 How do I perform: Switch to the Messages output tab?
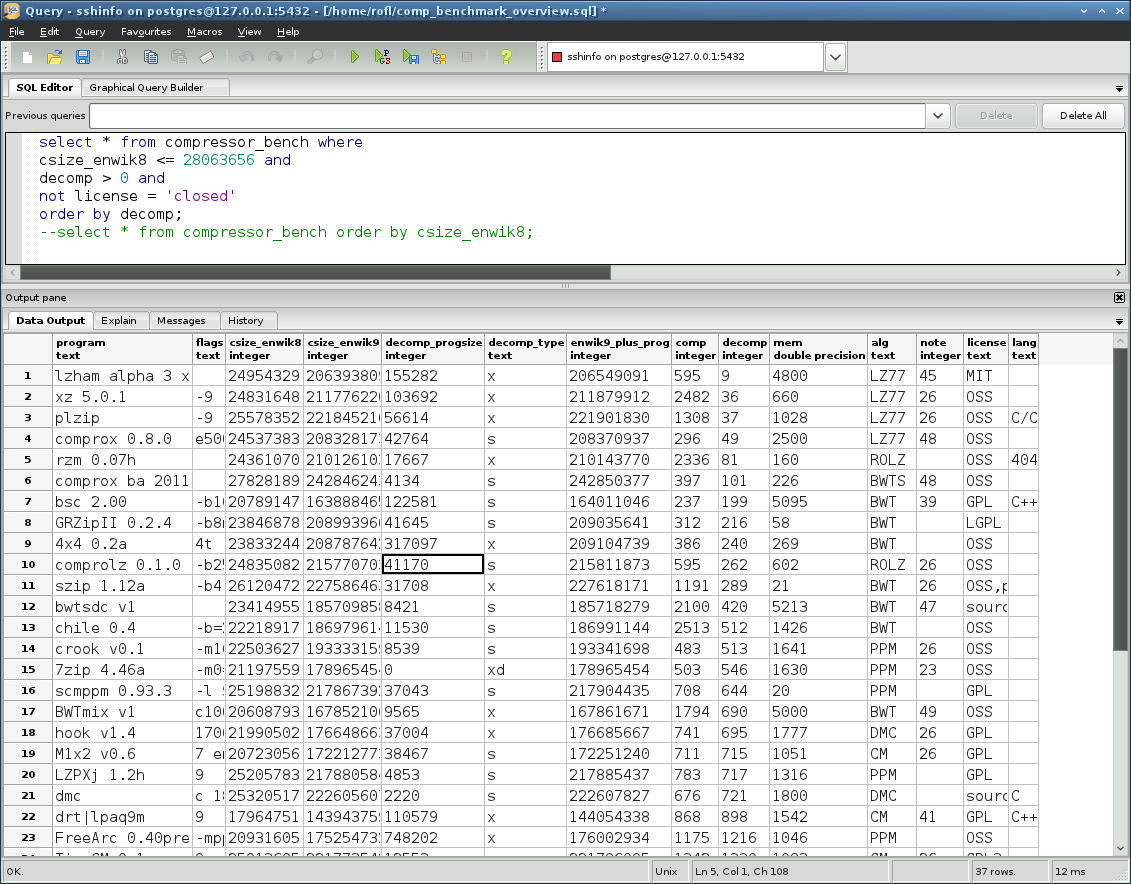181,320
